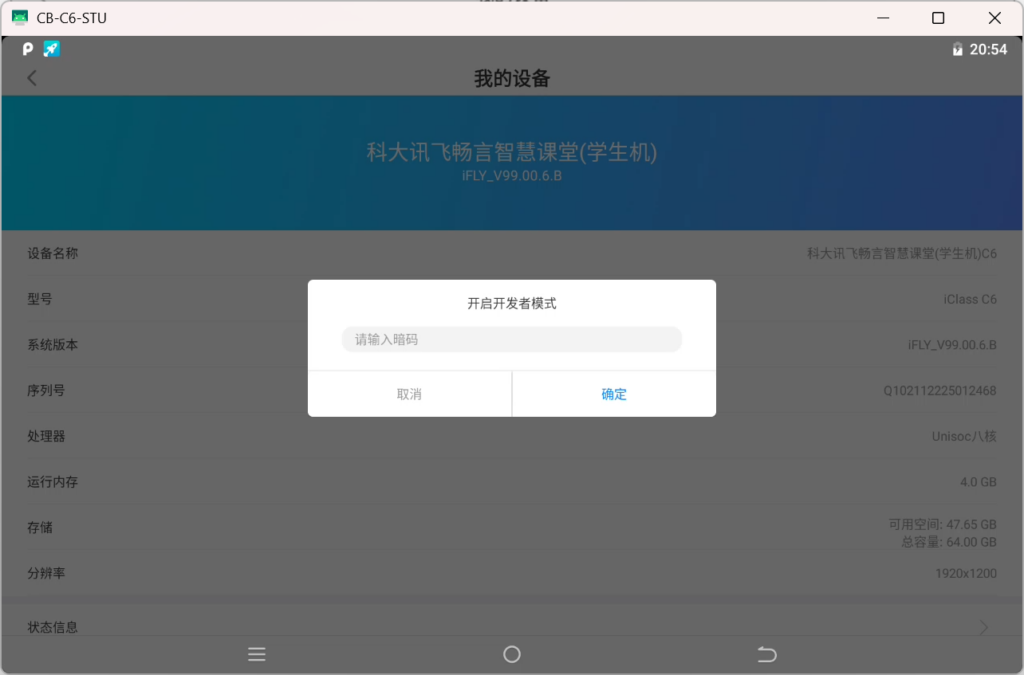Open the rocket status bar icon
Image resolution: width=1024 pixels, height=675 pixels.
pos(52,49)
